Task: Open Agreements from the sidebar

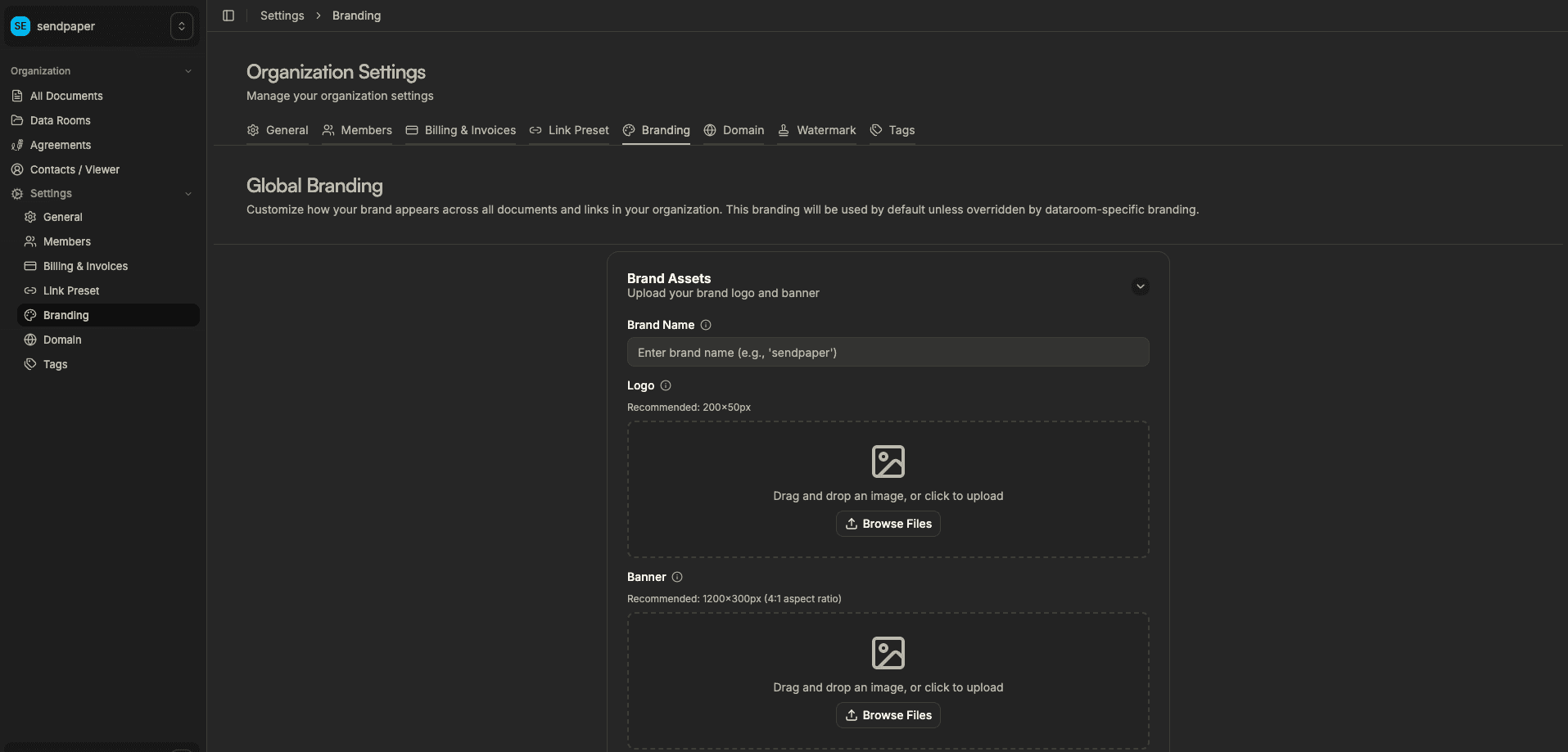Action: [60, 145]
